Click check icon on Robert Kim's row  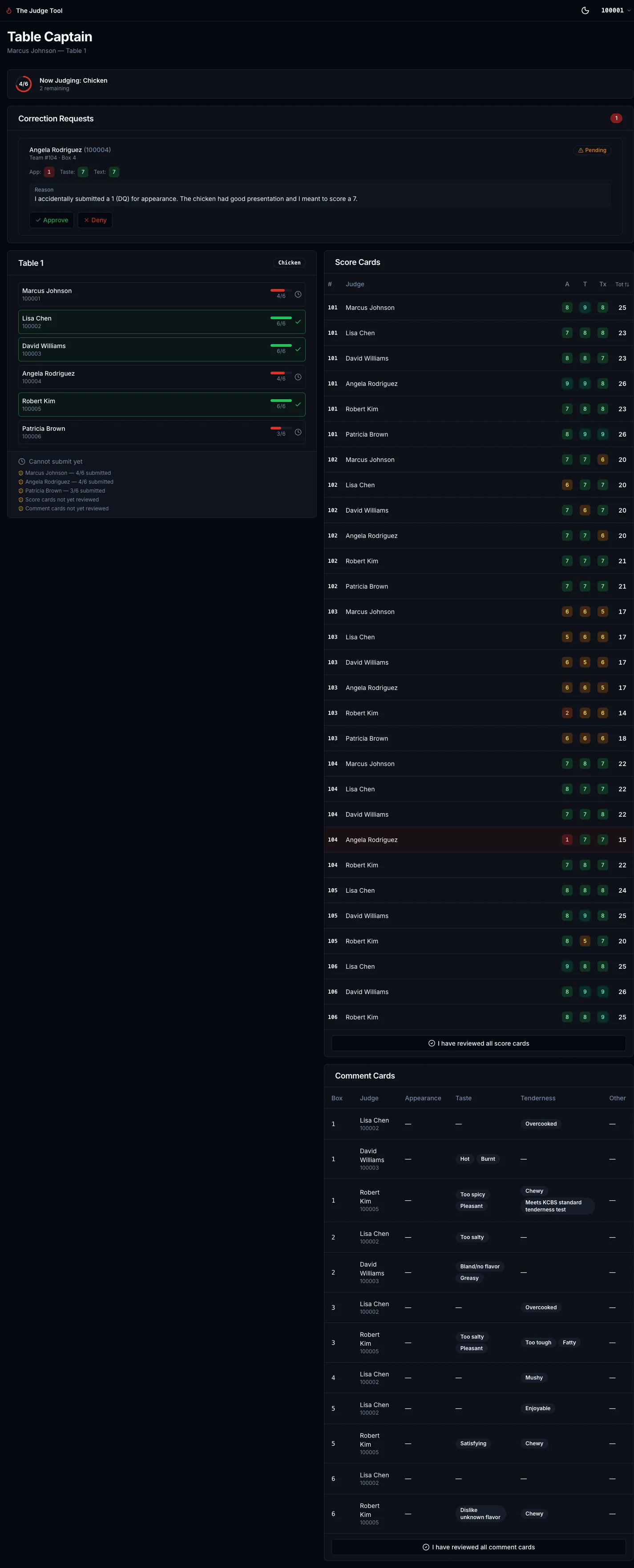[x=298, y=404]
